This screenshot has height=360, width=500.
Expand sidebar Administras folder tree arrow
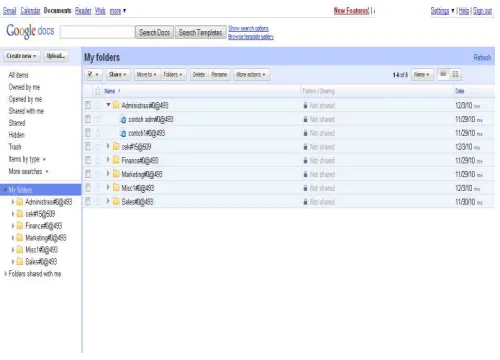pos(13,202)
